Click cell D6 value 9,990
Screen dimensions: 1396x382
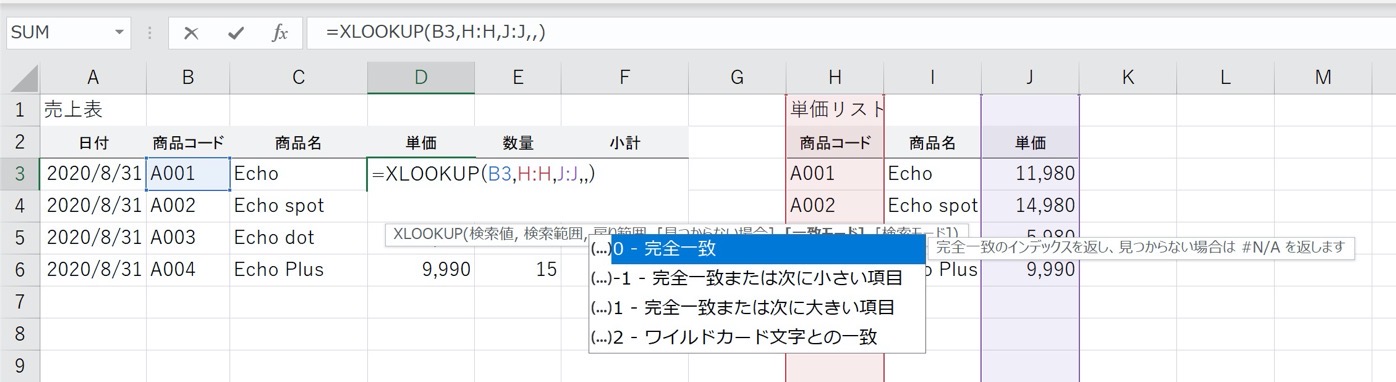pyautogui.click(x=421, y=270)
